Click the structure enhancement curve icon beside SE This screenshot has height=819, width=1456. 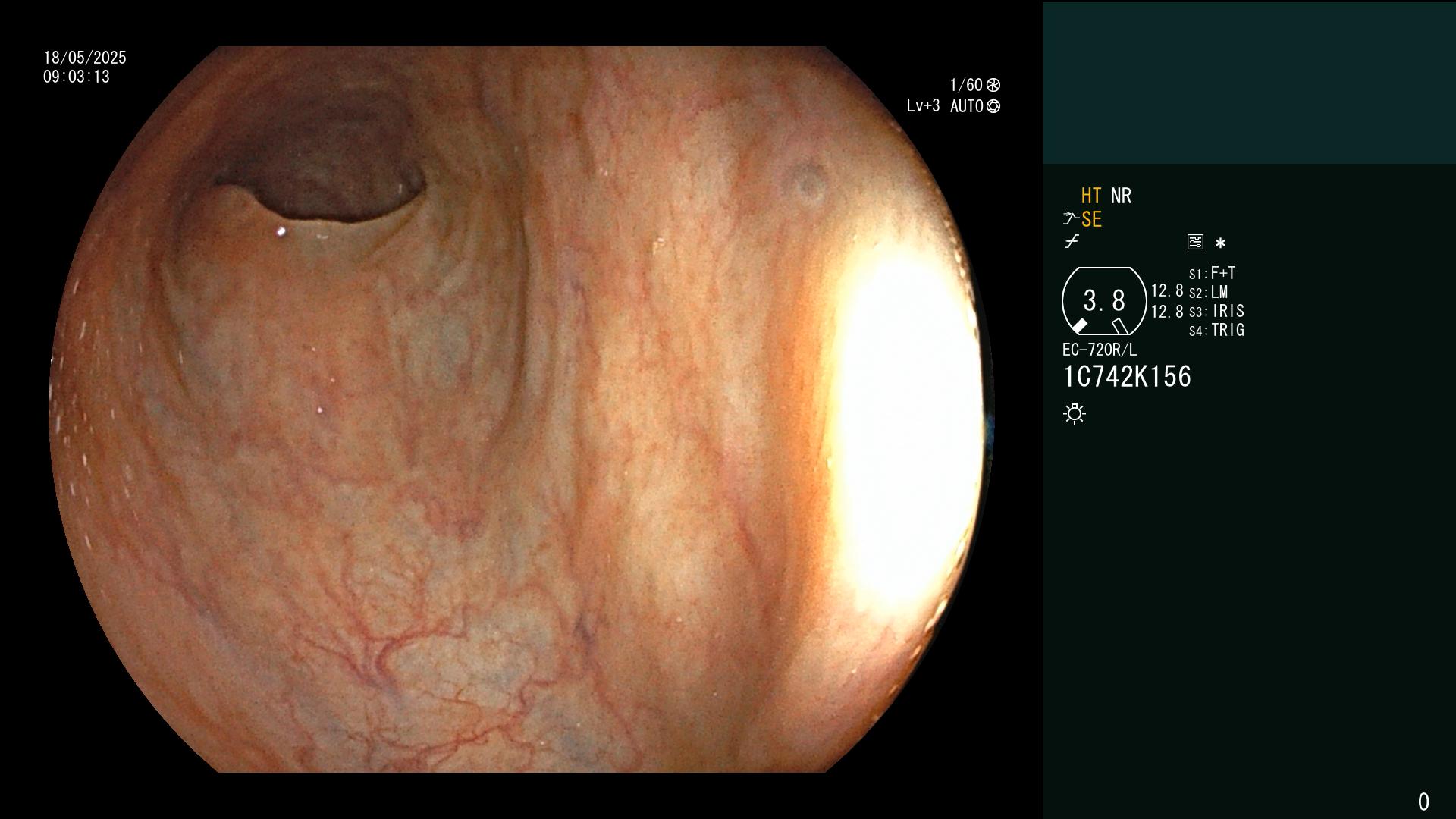click(1071, 219)
